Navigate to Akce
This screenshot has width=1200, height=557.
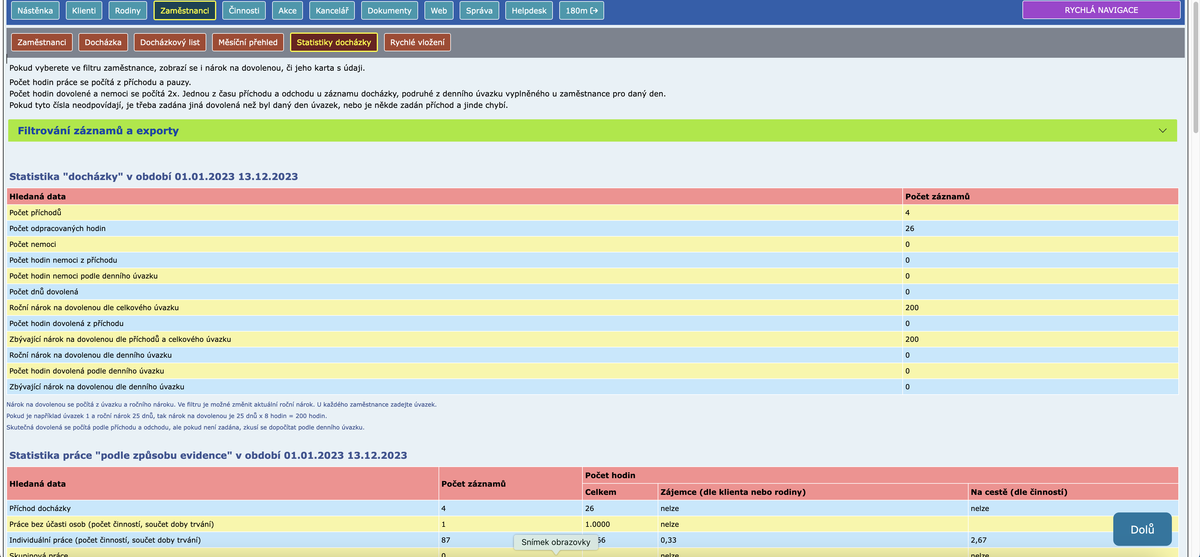(x=287, y=10)
